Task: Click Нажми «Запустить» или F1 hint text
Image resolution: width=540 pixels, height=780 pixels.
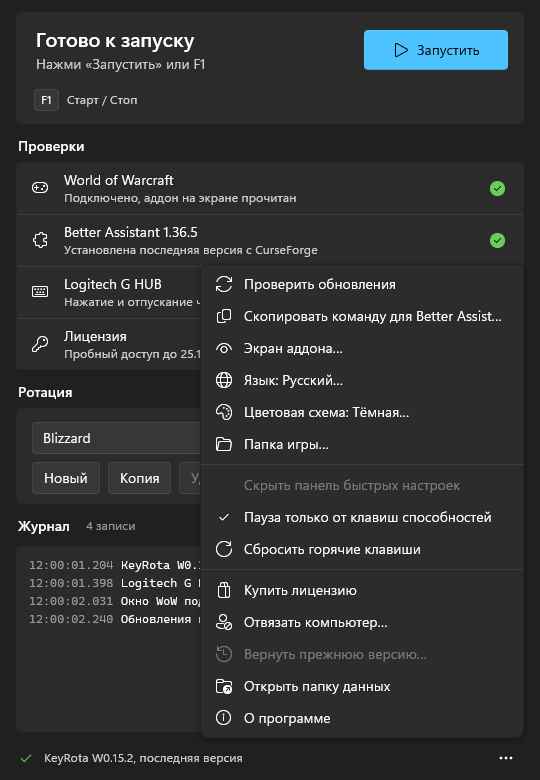Action: pyautogui.click(x=120, y=65)
